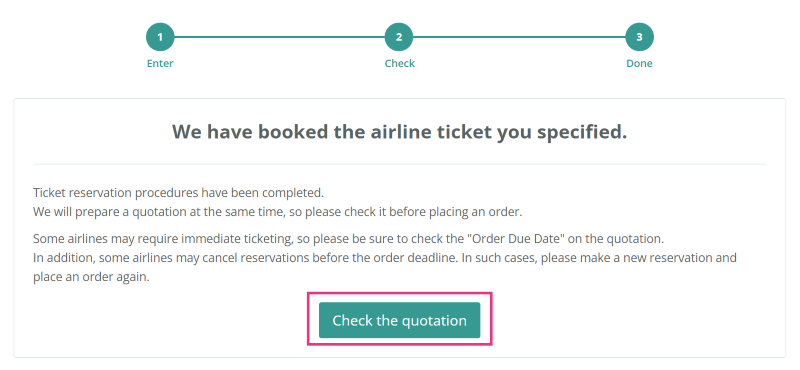This screenshot has height=370, width=800.
Task: Click the We will prepare a quotation sentence
Action: [x=278, y=212]
